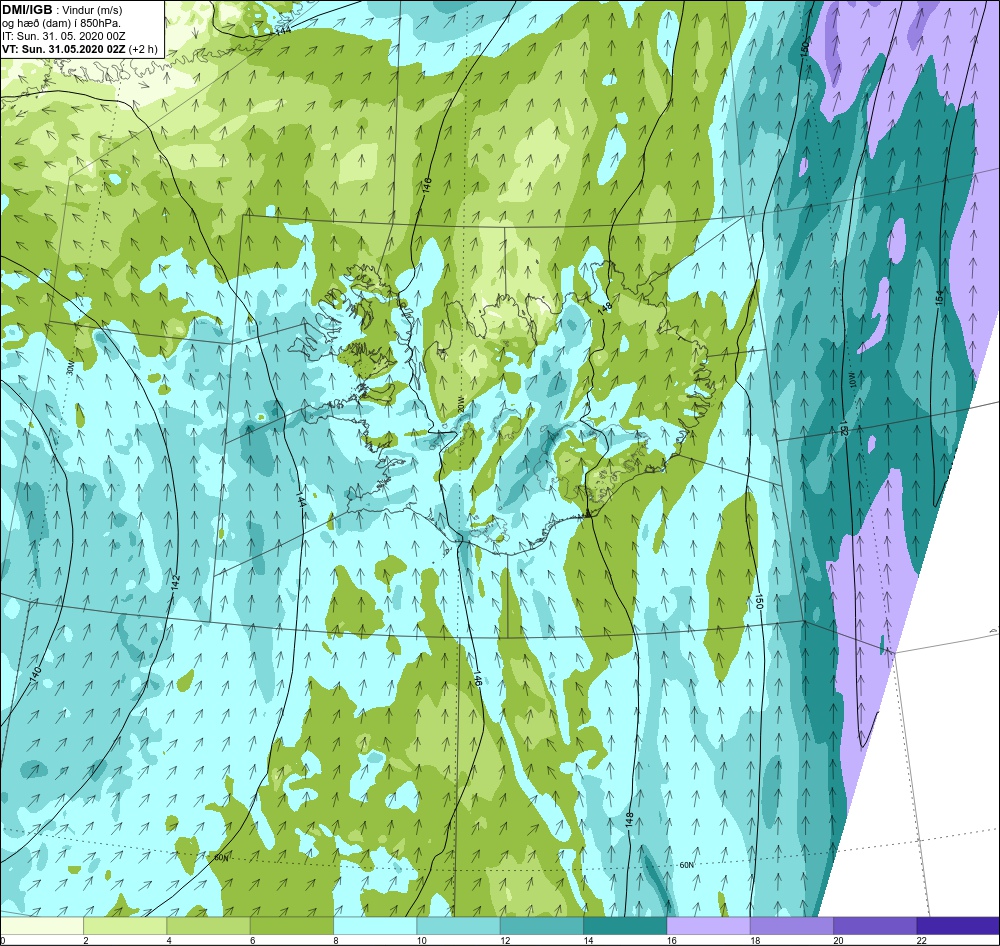Click the legend value '14'
1000x946 pixels.
pyautogui.click(x=588, y=940)
